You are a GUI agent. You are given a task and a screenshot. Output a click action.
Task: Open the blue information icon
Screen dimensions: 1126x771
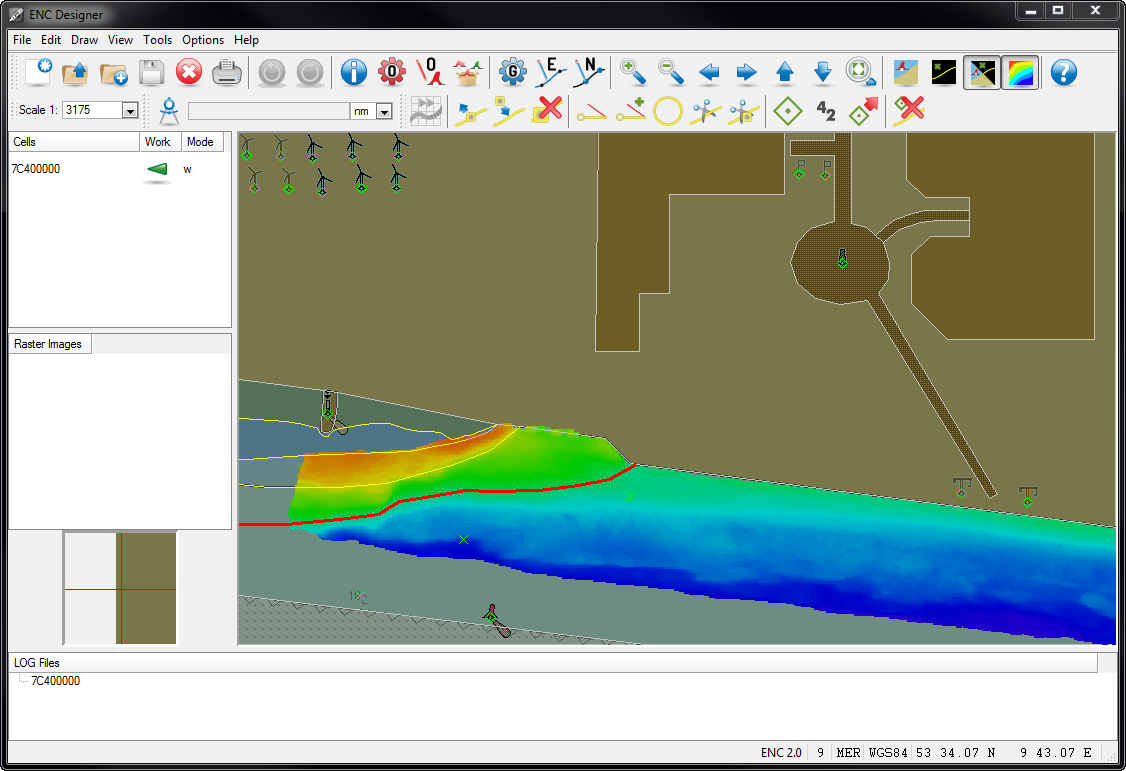[354, 72]
